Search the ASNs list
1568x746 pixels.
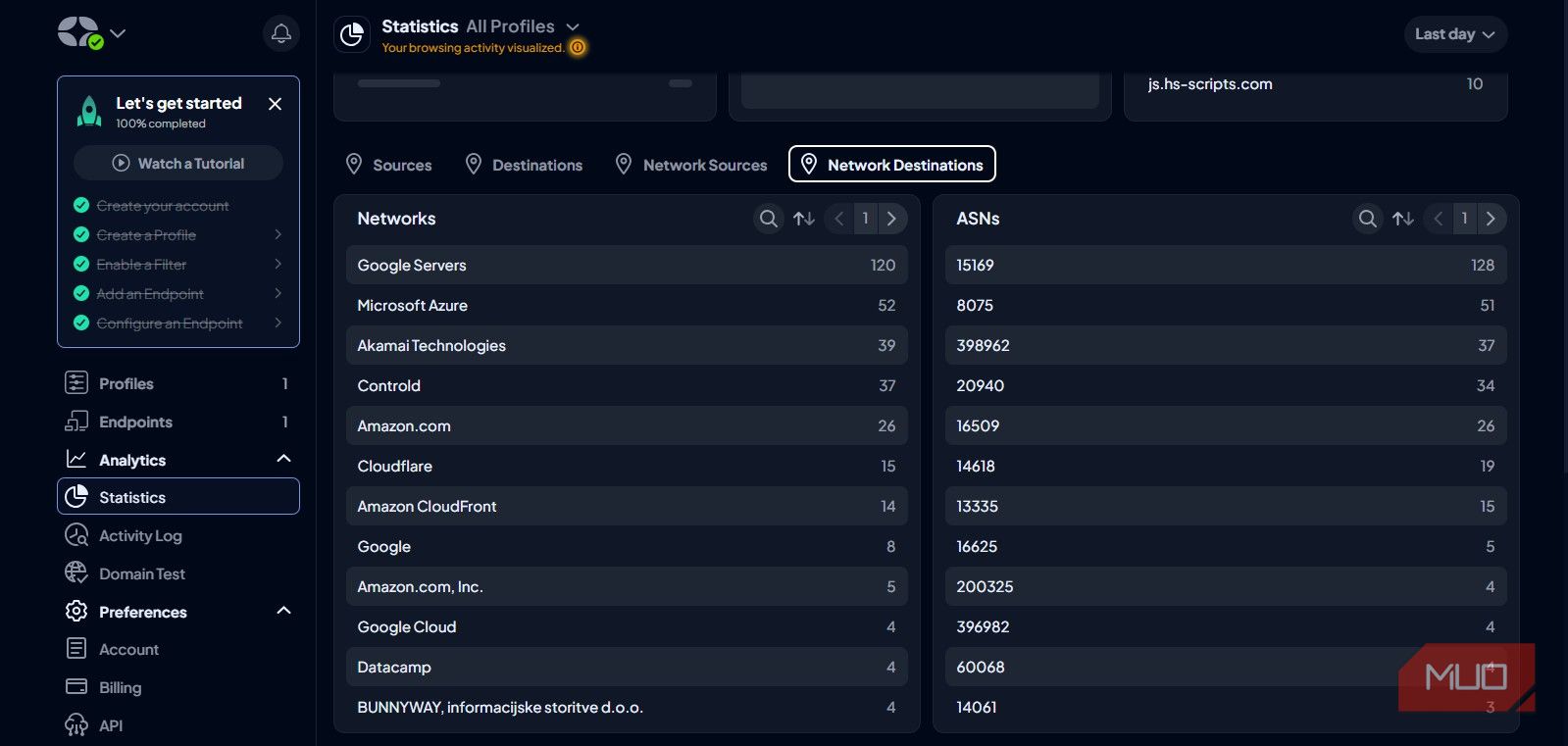coord(1367,219)
